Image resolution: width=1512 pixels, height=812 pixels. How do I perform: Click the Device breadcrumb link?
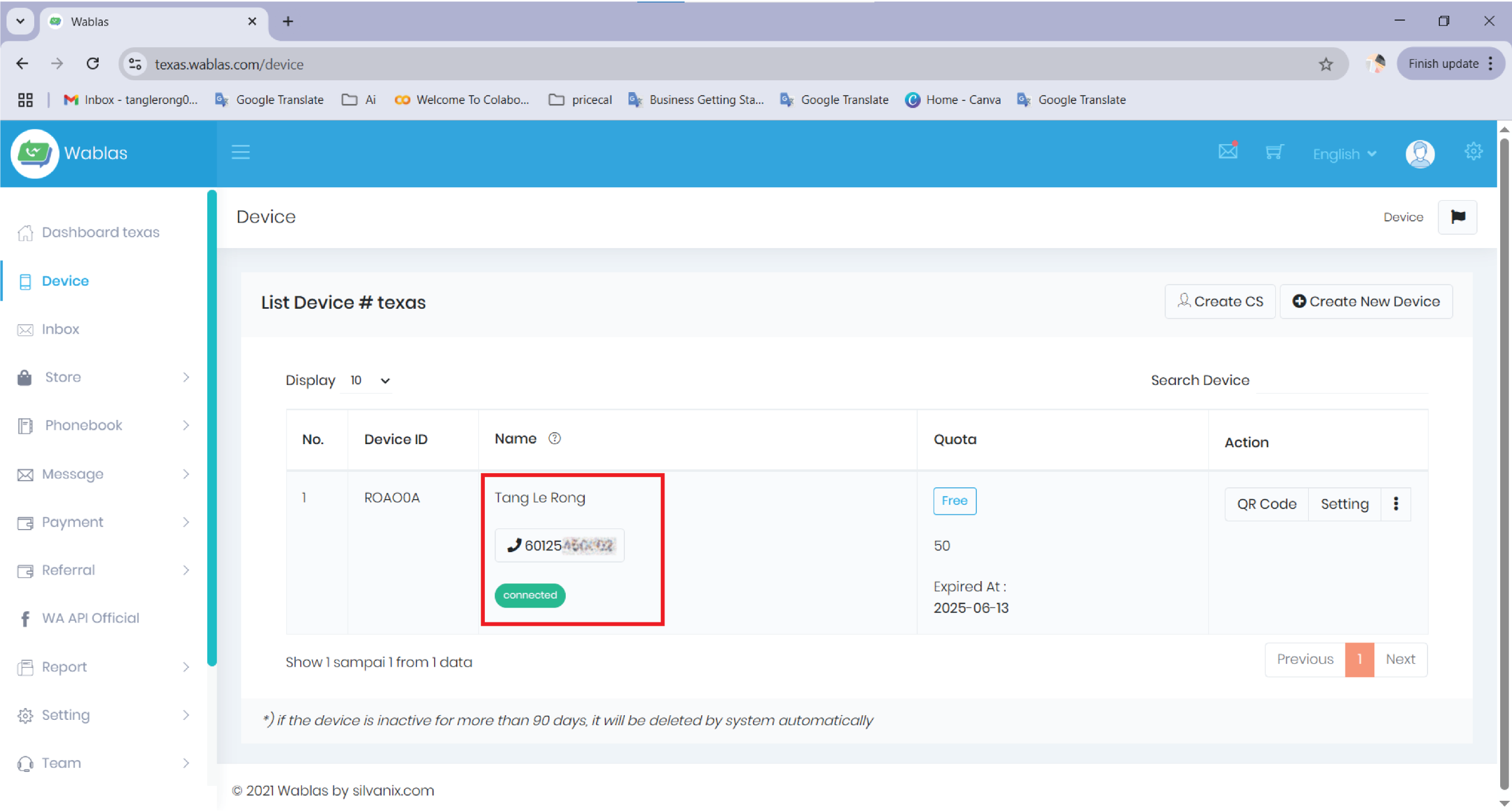coord(1403,217)
